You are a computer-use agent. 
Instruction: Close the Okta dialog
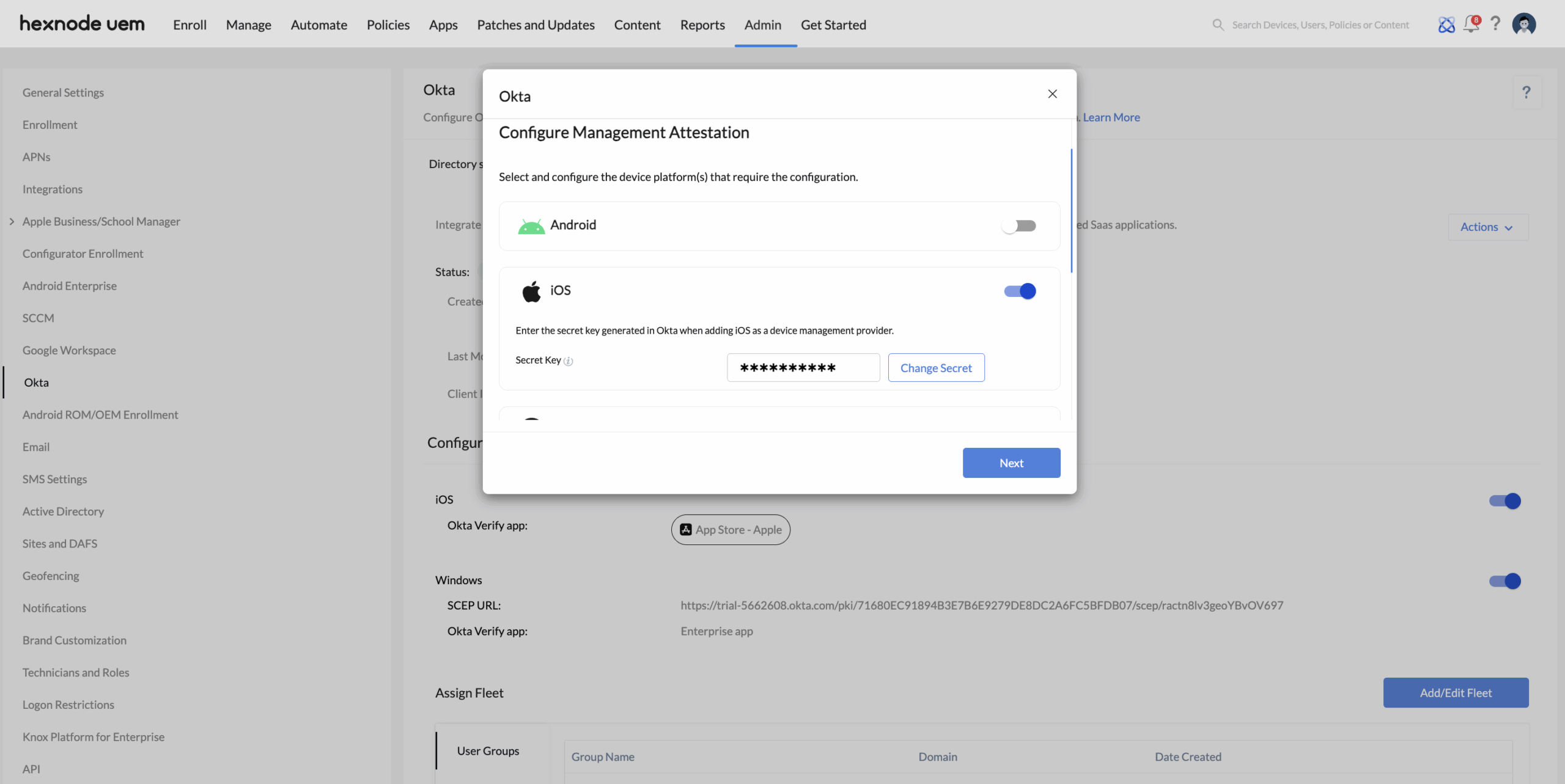[x=1052, y=94]
